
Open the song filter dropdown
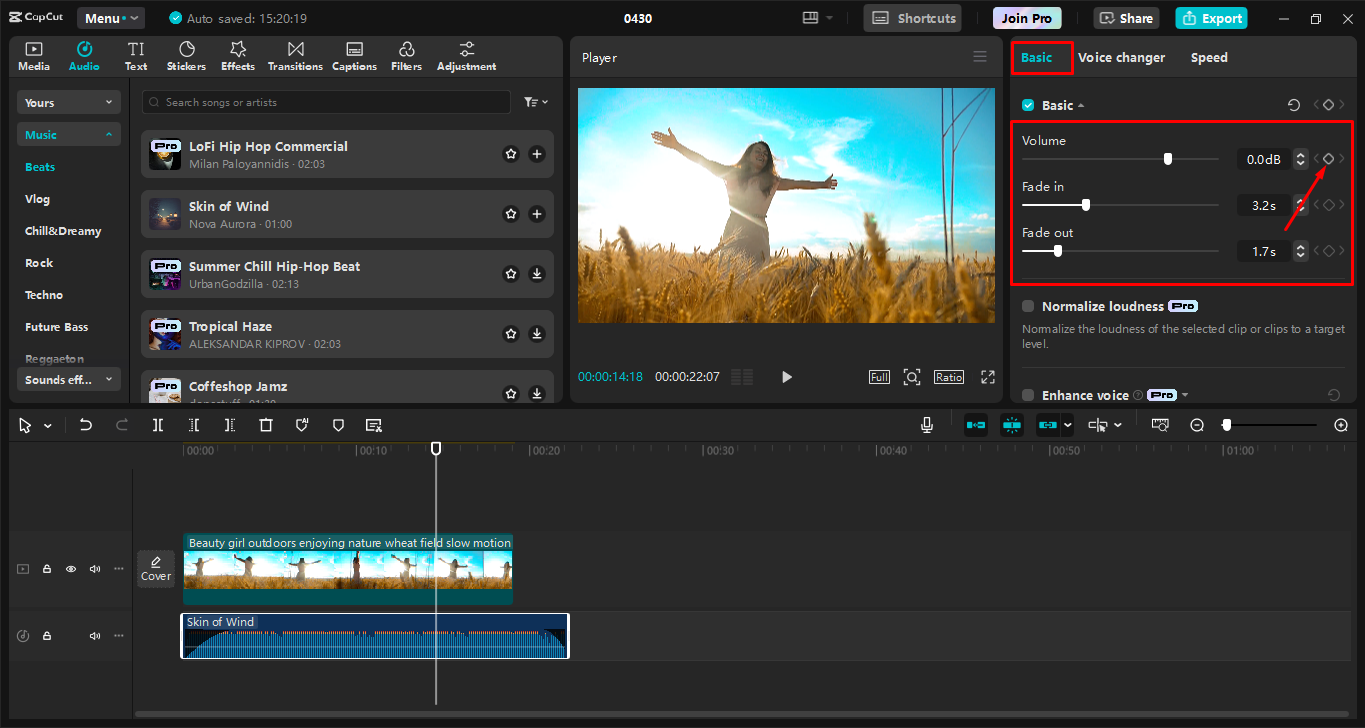(535, 102)
